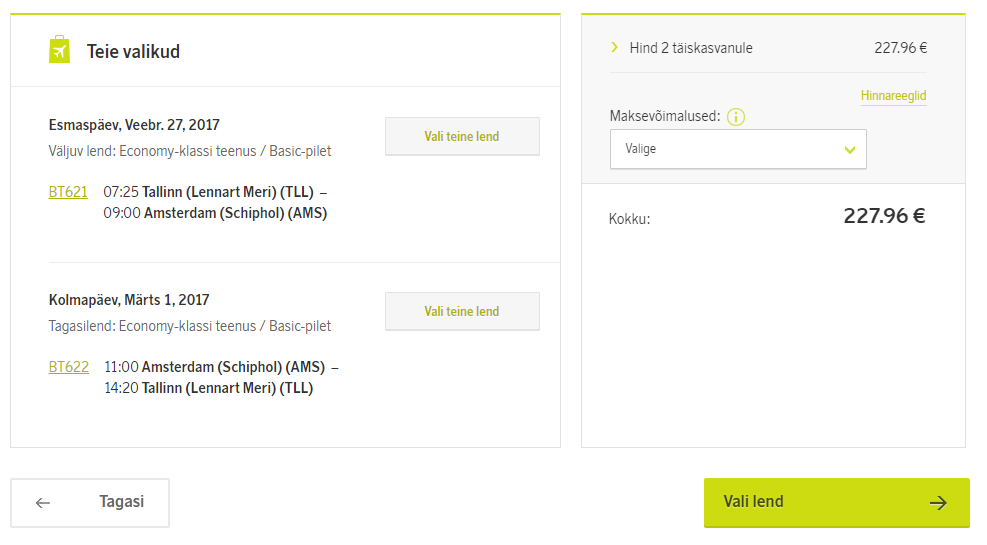This screenshot has width=987, height=545.
Task: Click the Hind 2 täiskasvanule price row label
Action: coord(691,48)
